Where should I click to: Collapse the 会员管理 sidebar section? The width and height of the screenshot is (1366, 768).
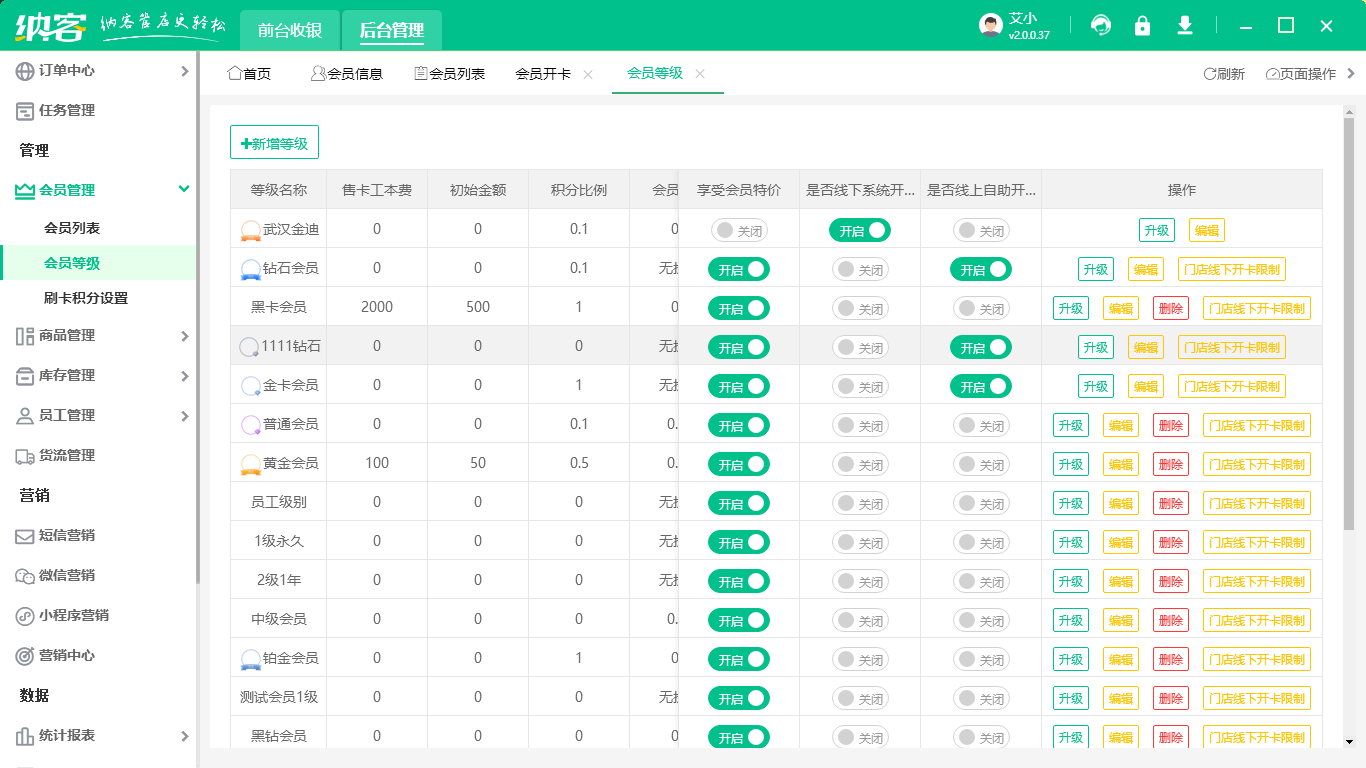[x=183, y=190]
